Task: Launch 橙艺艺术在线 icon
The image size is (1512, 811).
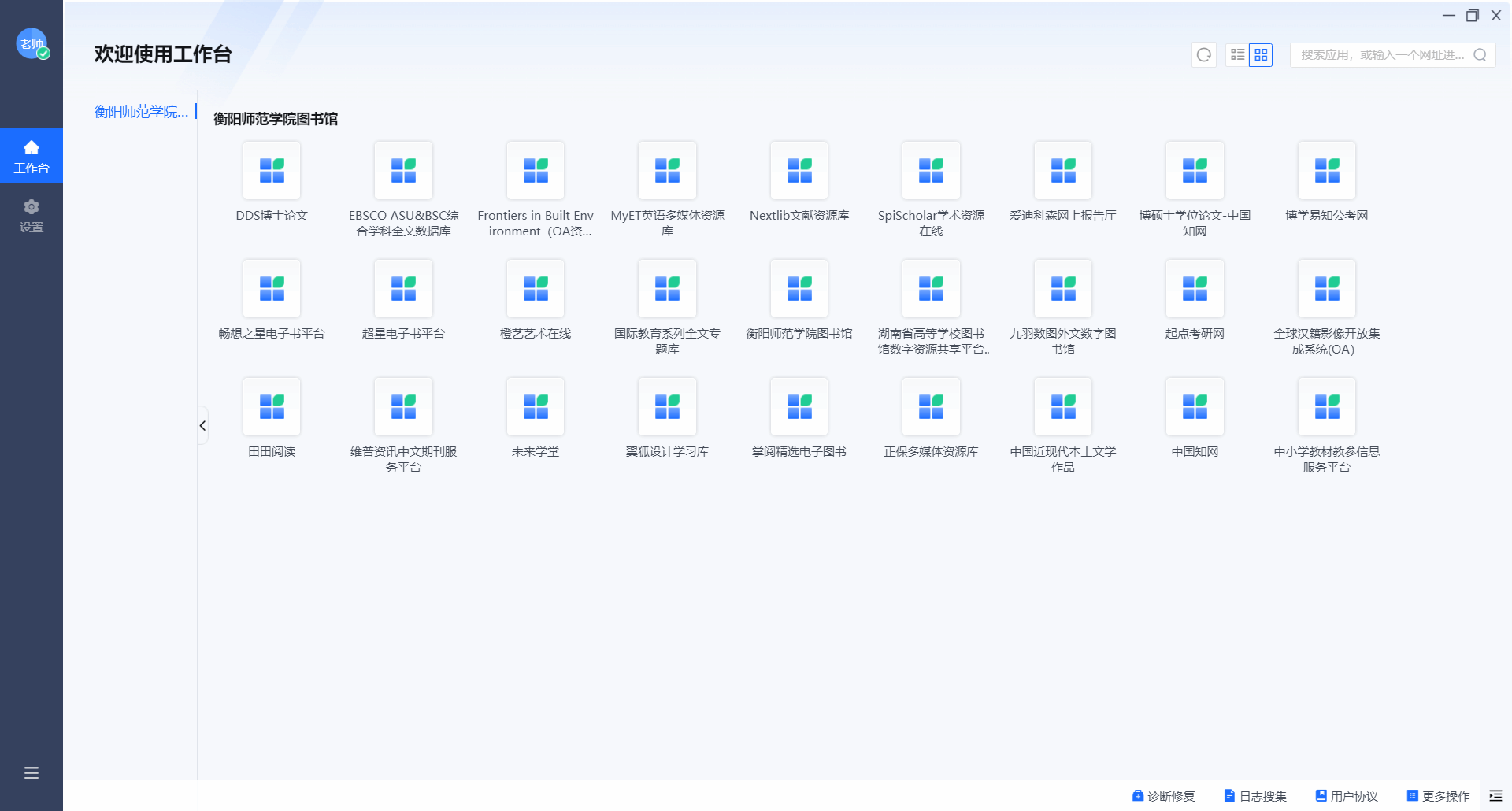Action: tap(535, 288)
